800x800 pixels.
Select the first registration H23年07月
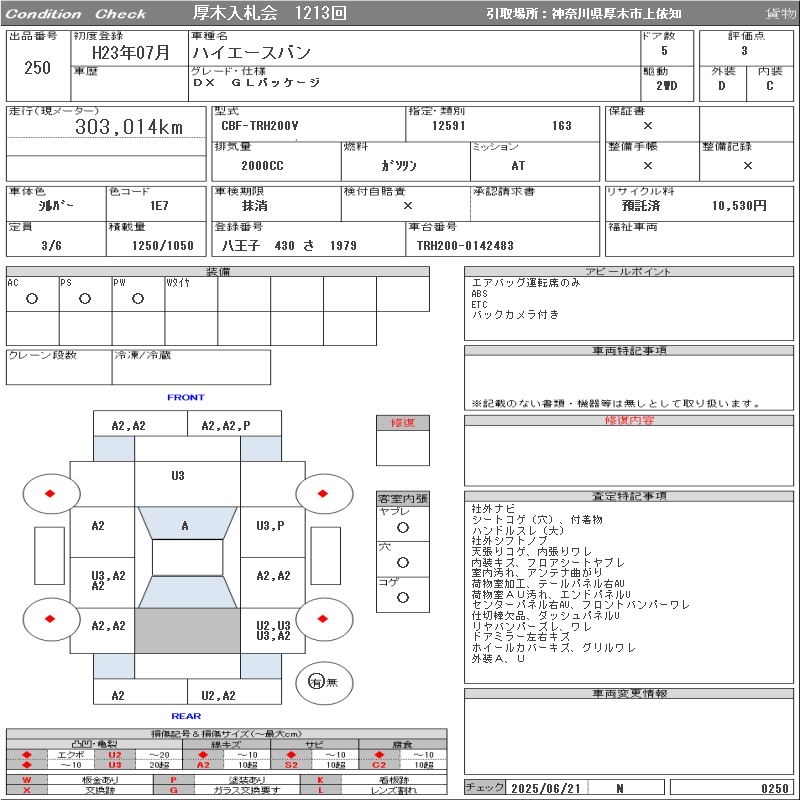pos(131,53)
